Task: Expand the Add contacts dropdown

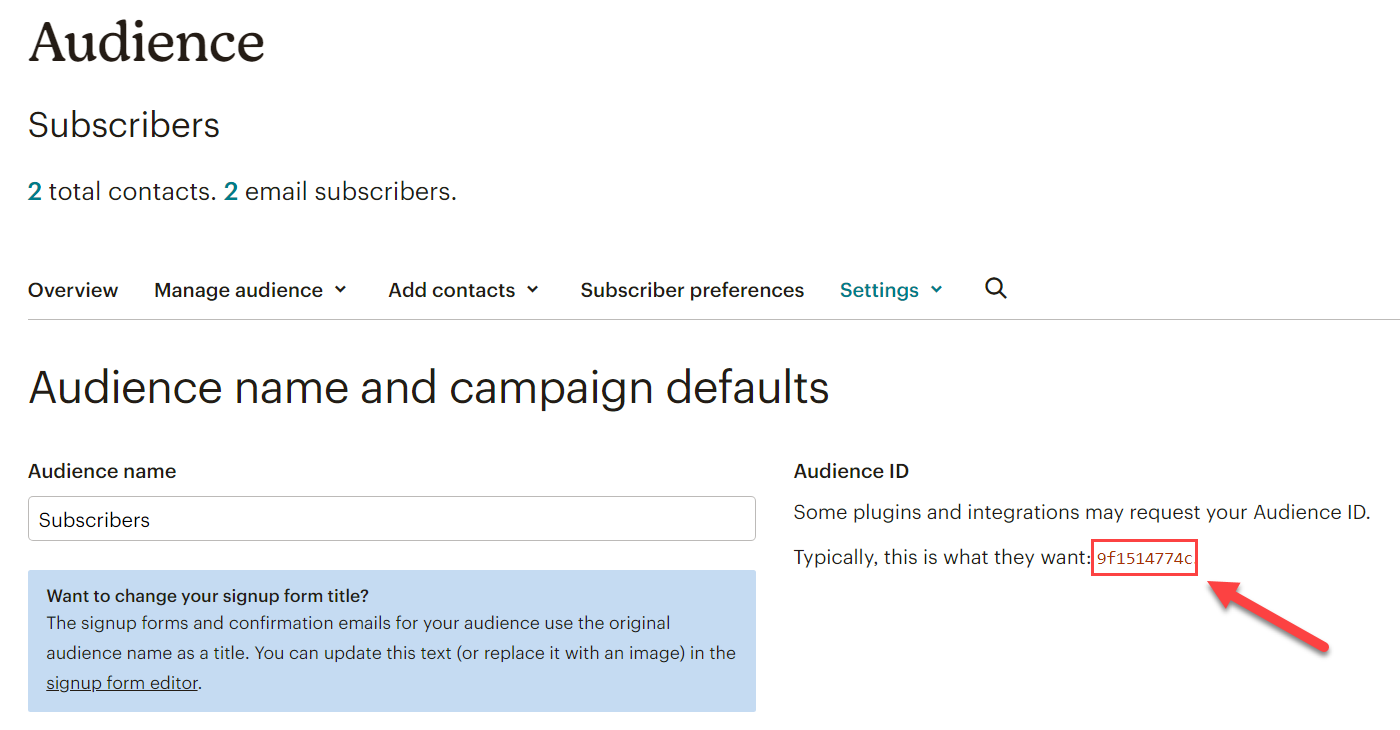Action: (x=464, y=290)
